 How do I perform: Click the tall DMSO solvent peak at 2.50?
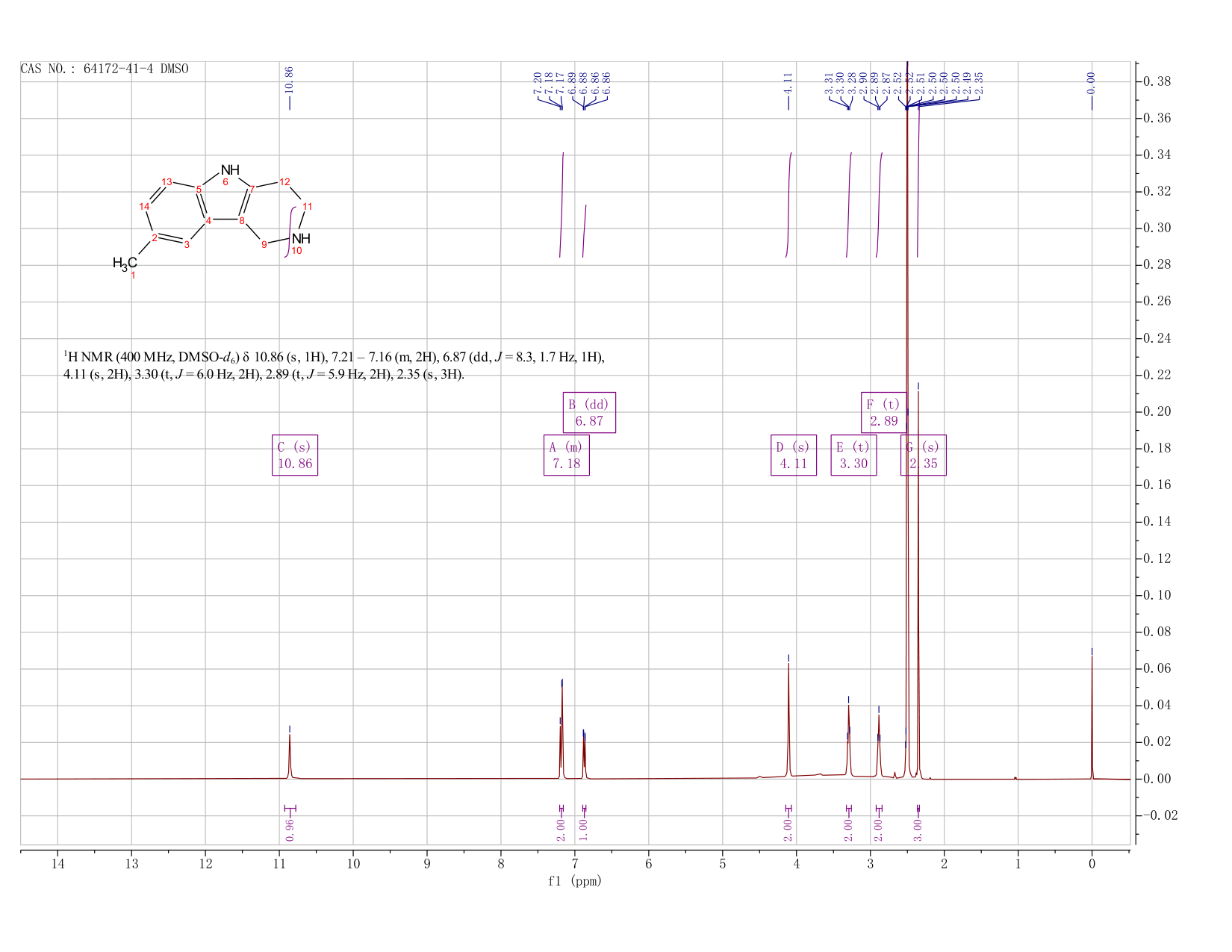coord(907,418)
